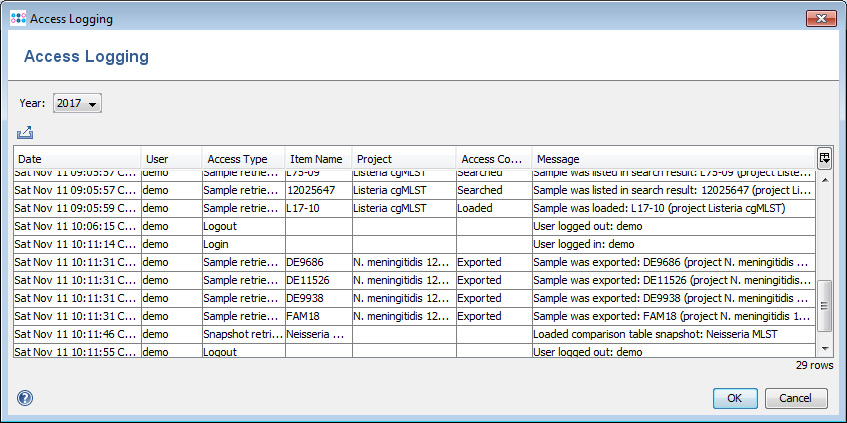
Task: Sort by the Project column header
Action: click(x=402, y=159)
